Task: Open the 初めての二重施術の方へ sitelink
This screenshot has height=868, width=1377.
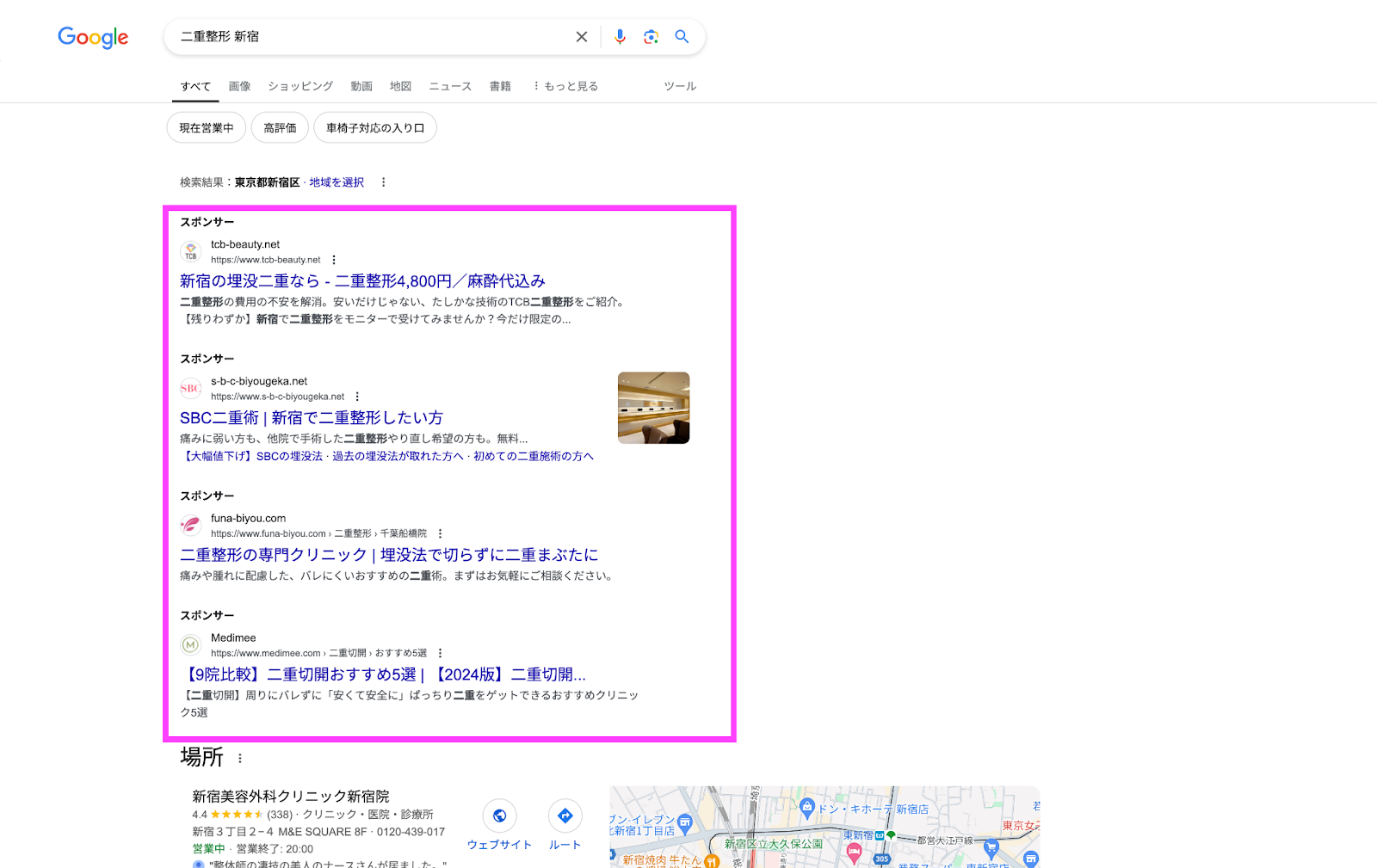Action: point(534,457)
